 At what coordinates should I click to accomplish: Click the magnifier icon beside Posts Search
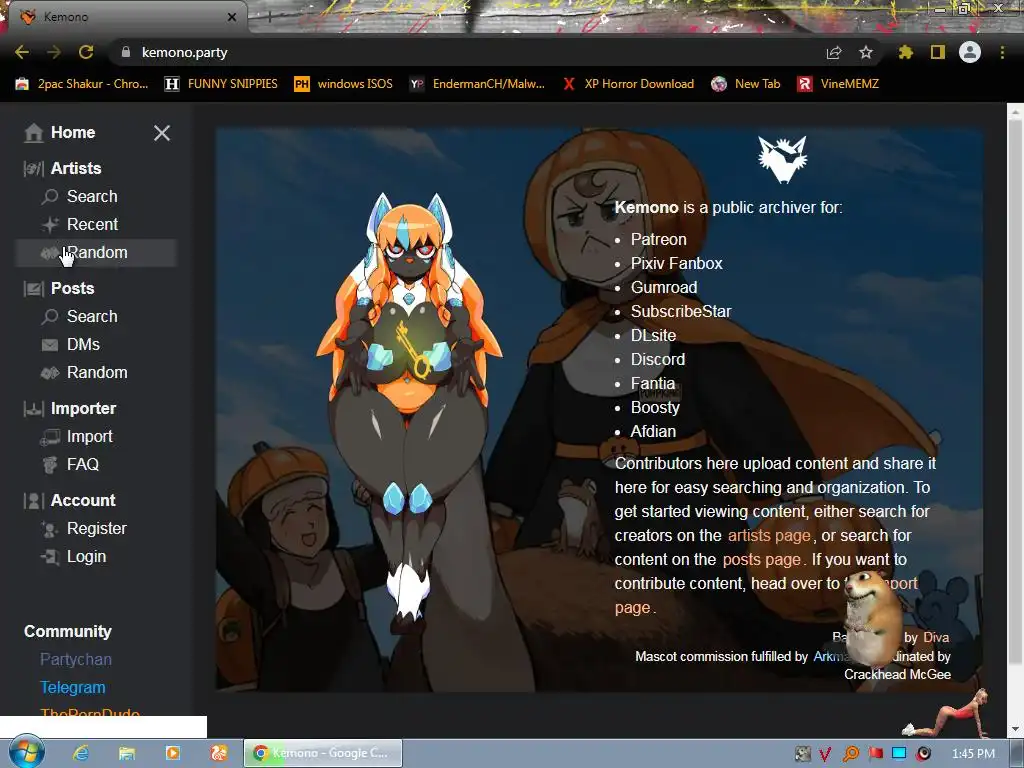tap(50, 317)
